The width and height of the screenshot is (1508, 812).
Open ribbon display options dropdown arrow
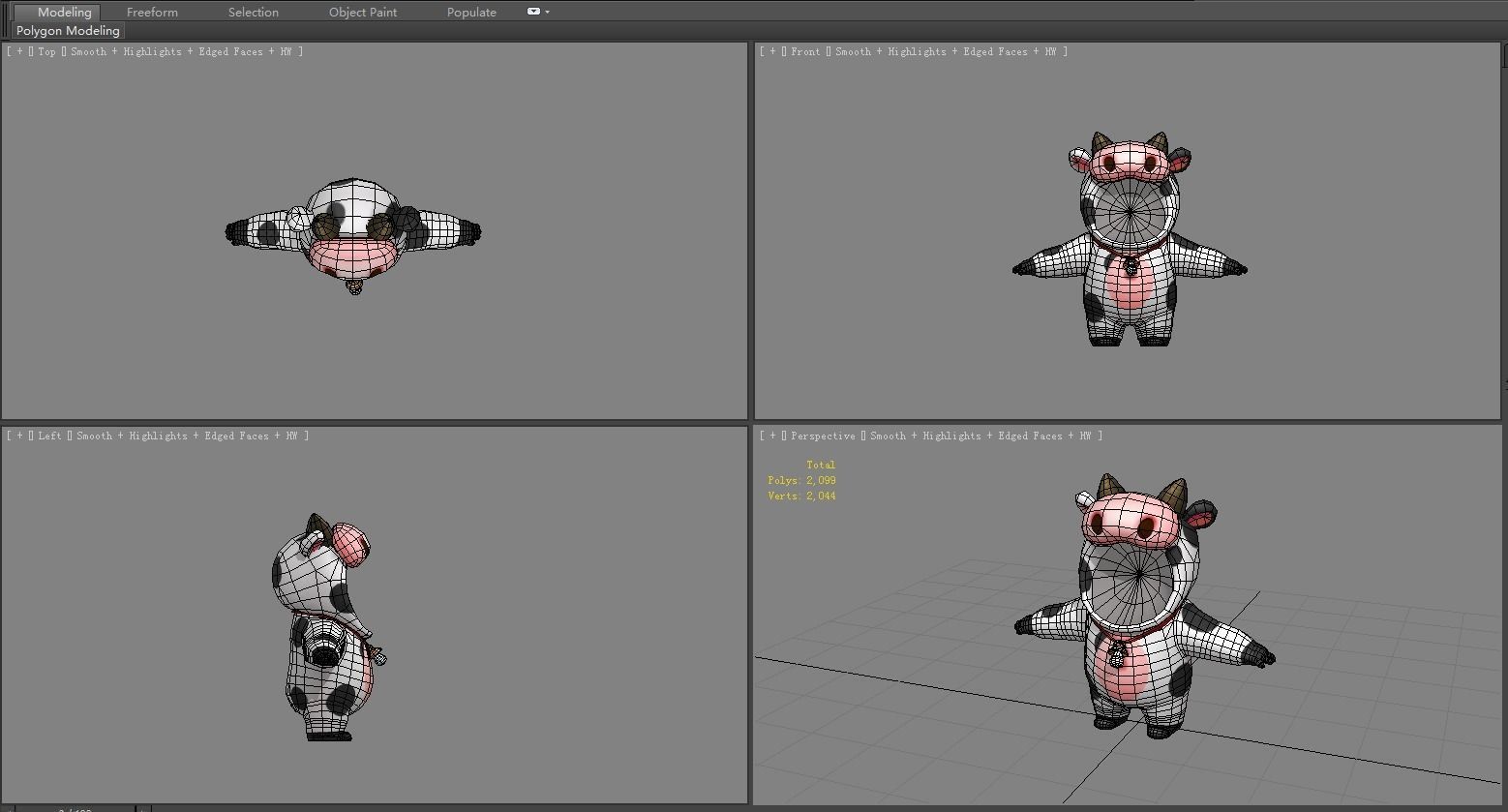[548, 12]
